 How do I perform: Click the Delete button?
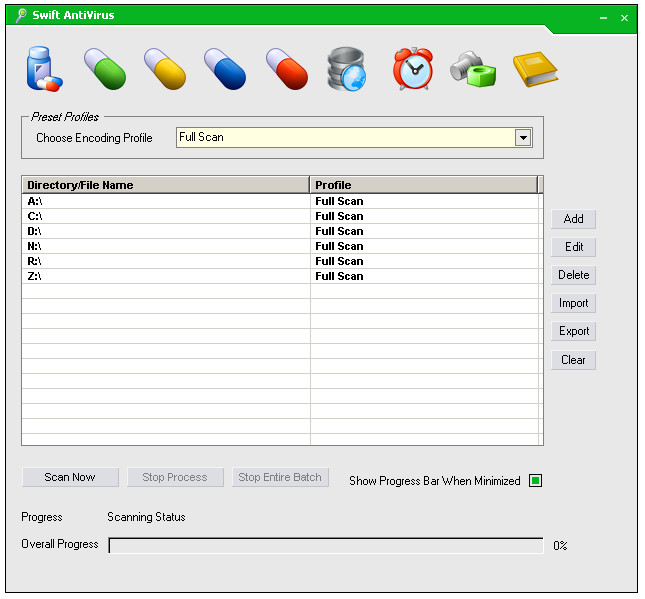coord(573,275)
